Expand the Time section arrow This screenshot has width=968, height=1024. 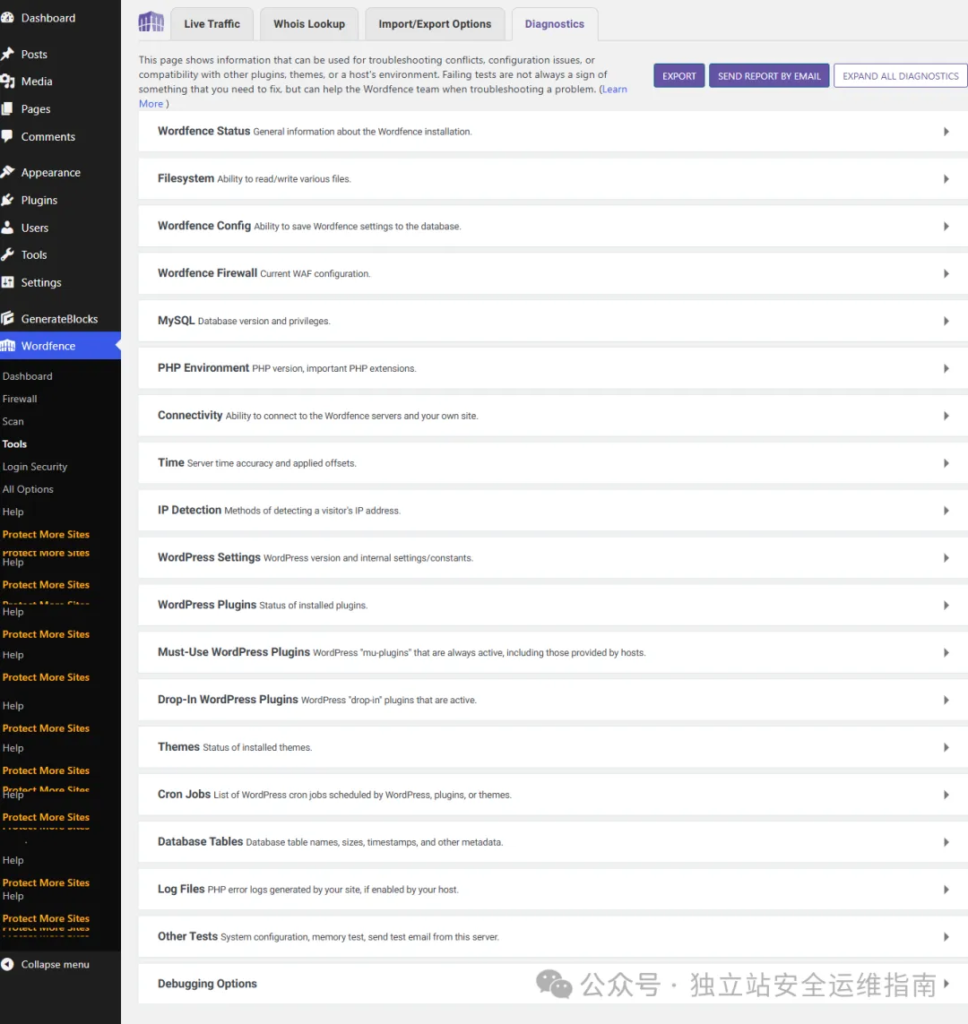[946, 463]
